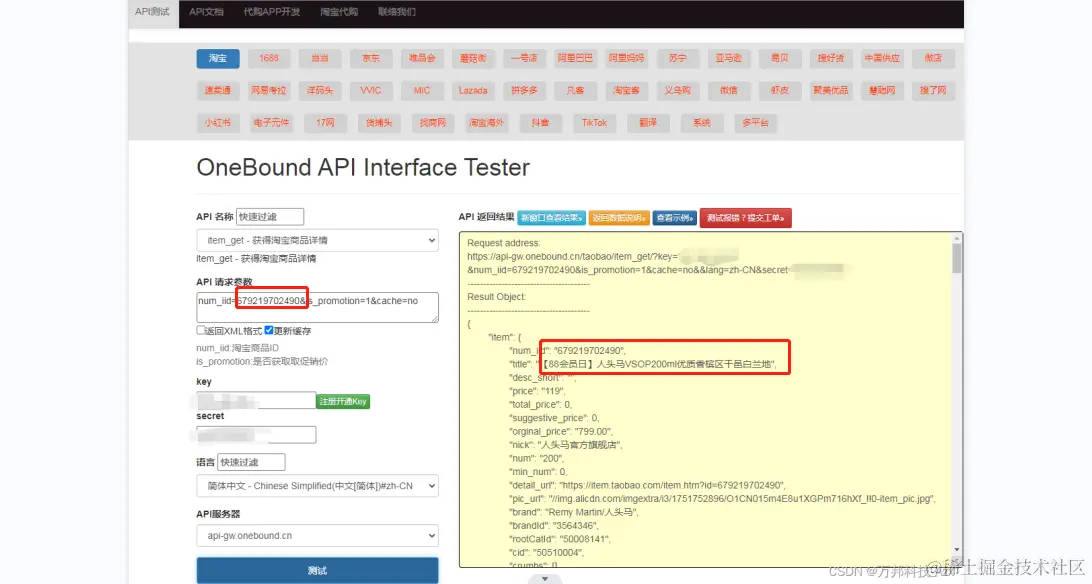Viewport: 1092px width, 584px height.
Task: Select the 1688 platform button
Action: (269, 58)
